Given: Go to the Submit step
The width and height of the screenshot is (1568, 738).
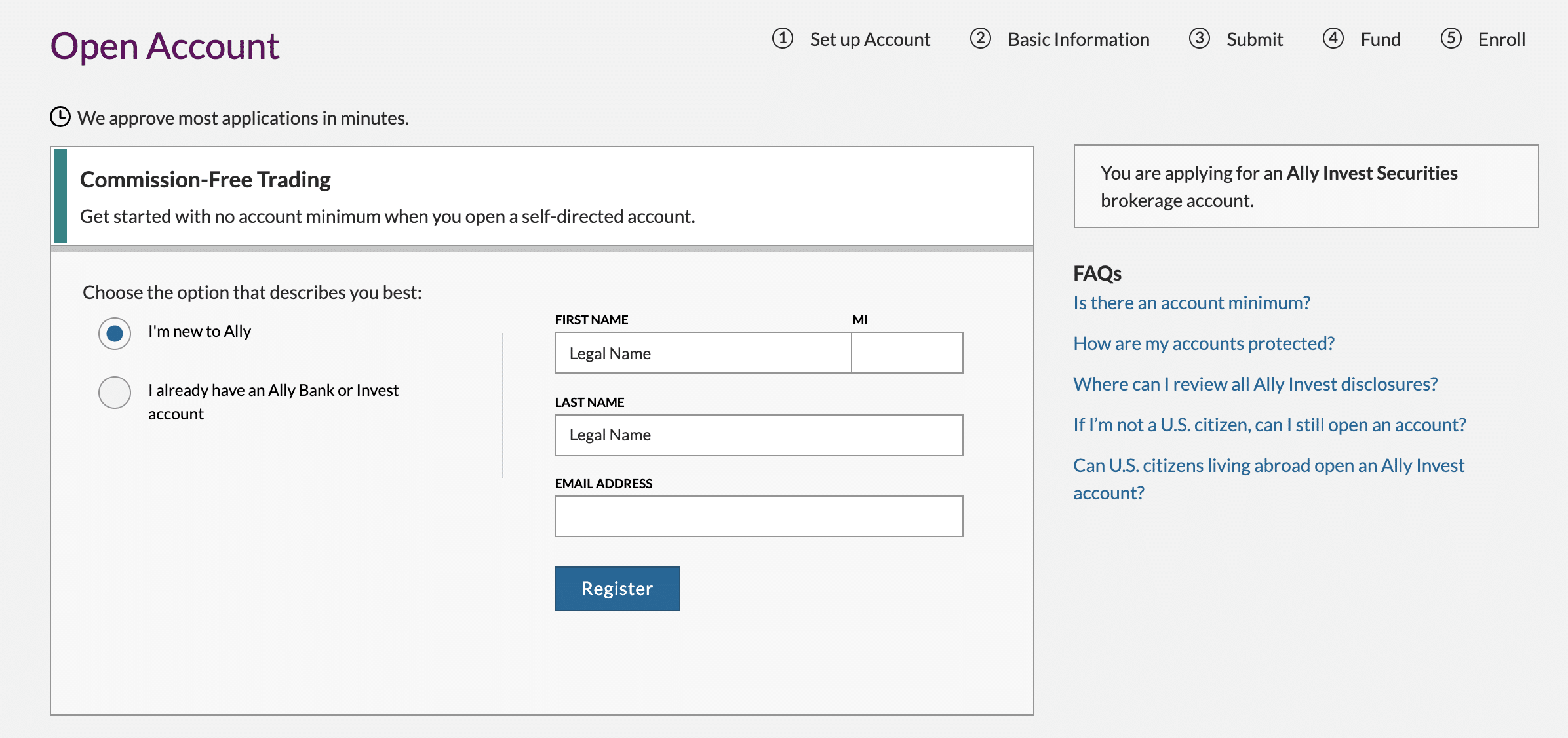Looking at the screenshot, I should tap(1255, 39).
